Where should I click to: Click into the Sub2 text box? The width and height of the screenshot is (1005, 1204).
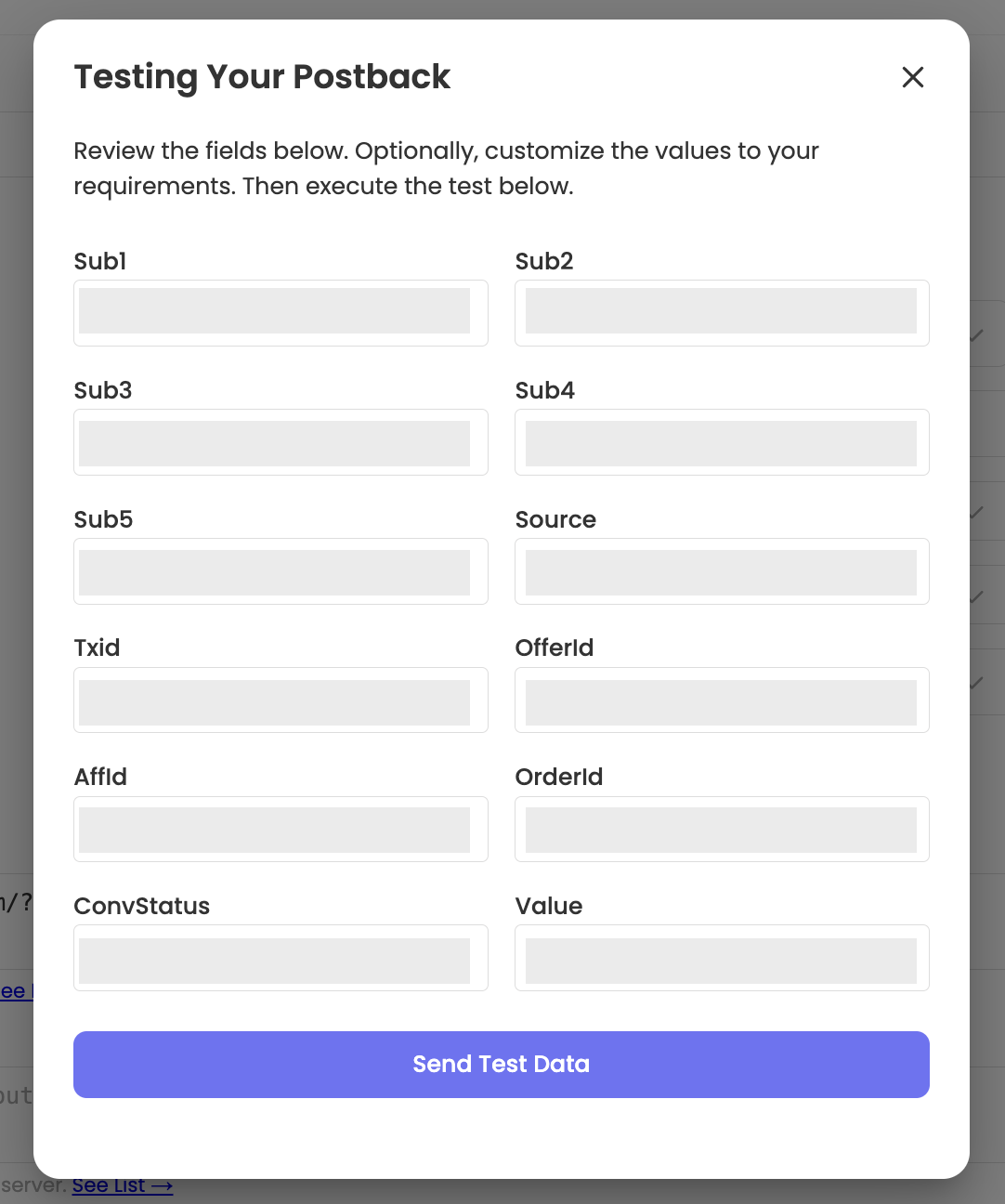point(722,313)
